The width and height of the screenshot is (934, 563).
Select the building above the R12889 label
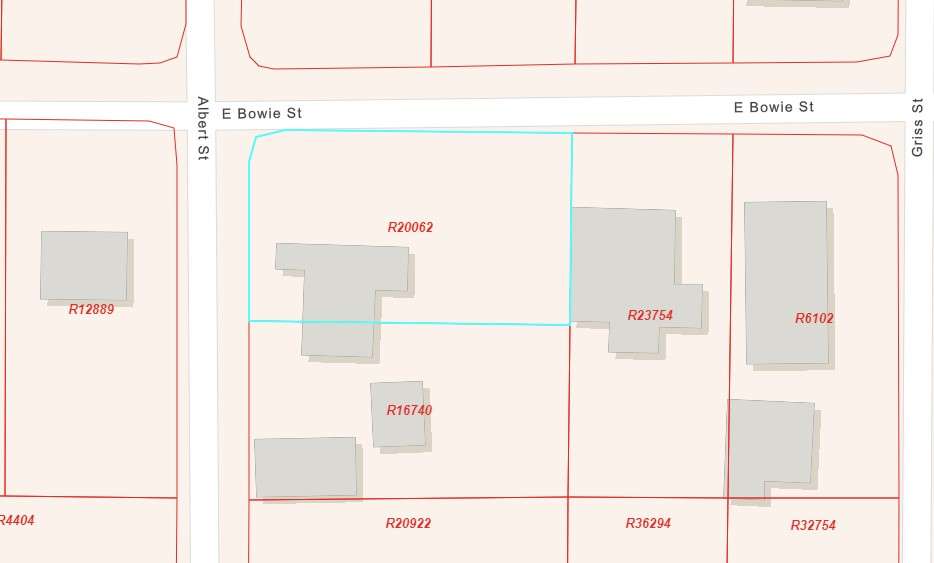pyautogui.click(x=84, y=265)
